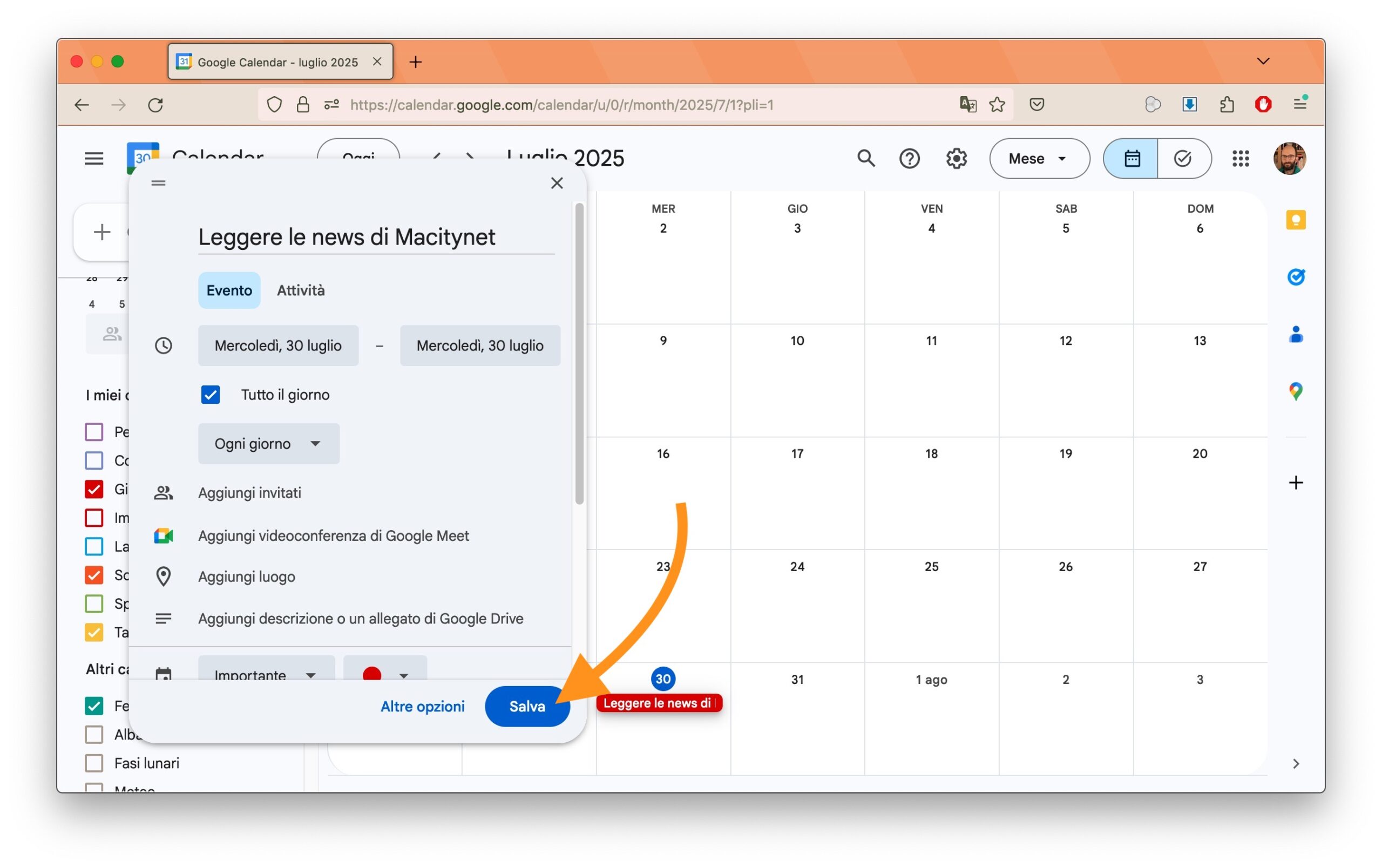Expand the Ogni giorno recurrence dropdown

[x=269, y=444]
